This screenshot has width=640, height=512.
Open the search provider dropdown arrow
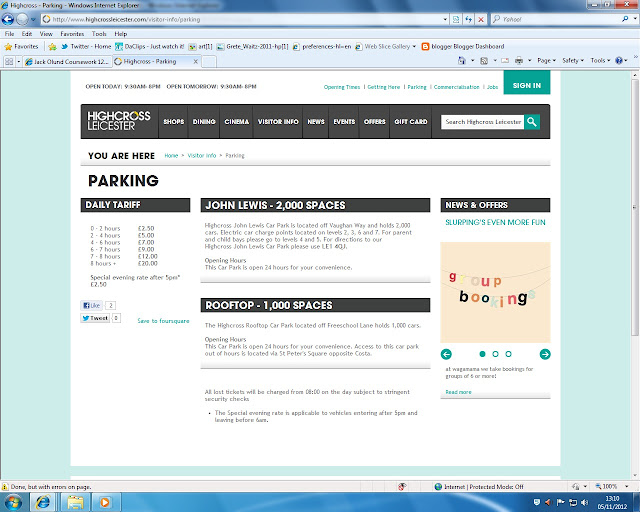(634, 19)
